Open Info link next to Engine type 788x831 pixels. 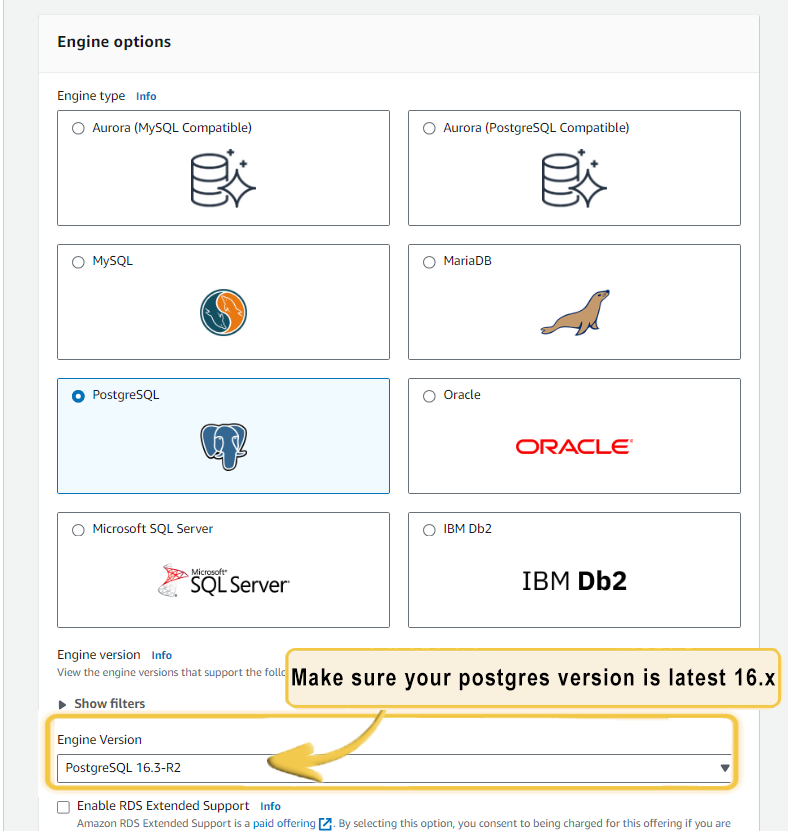click(146, 96)
